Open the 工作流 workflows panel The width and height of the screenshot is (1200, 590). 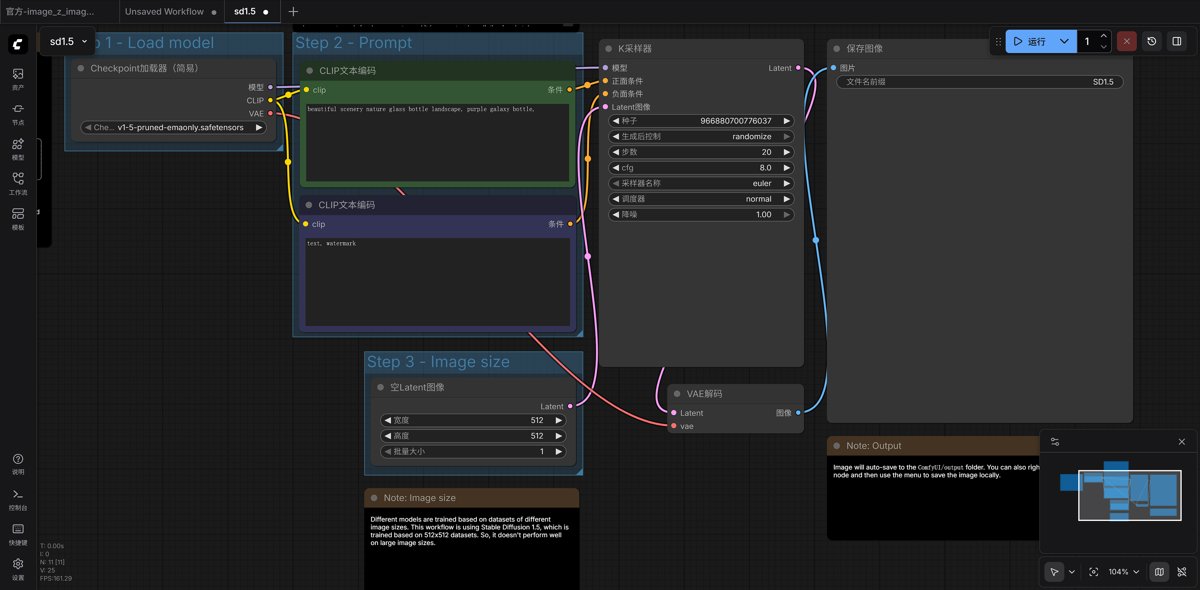18,183
